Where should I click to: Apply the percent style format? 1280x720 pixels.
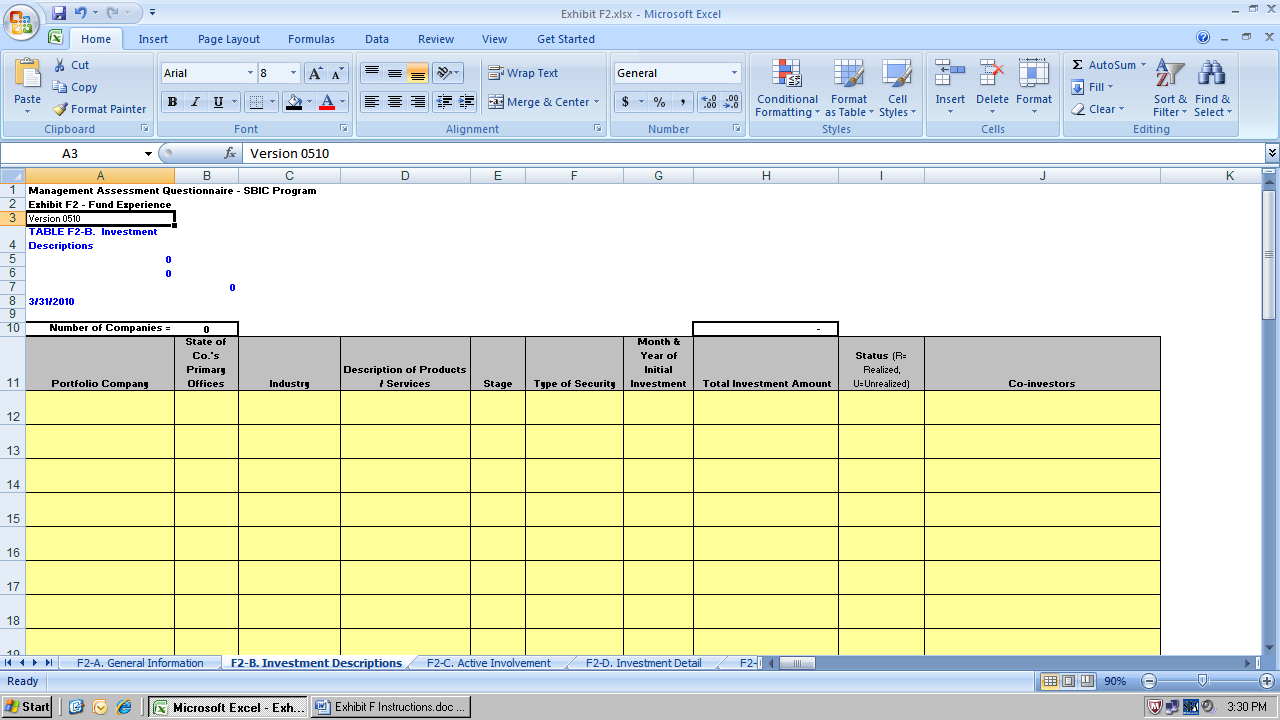(659, 102)
